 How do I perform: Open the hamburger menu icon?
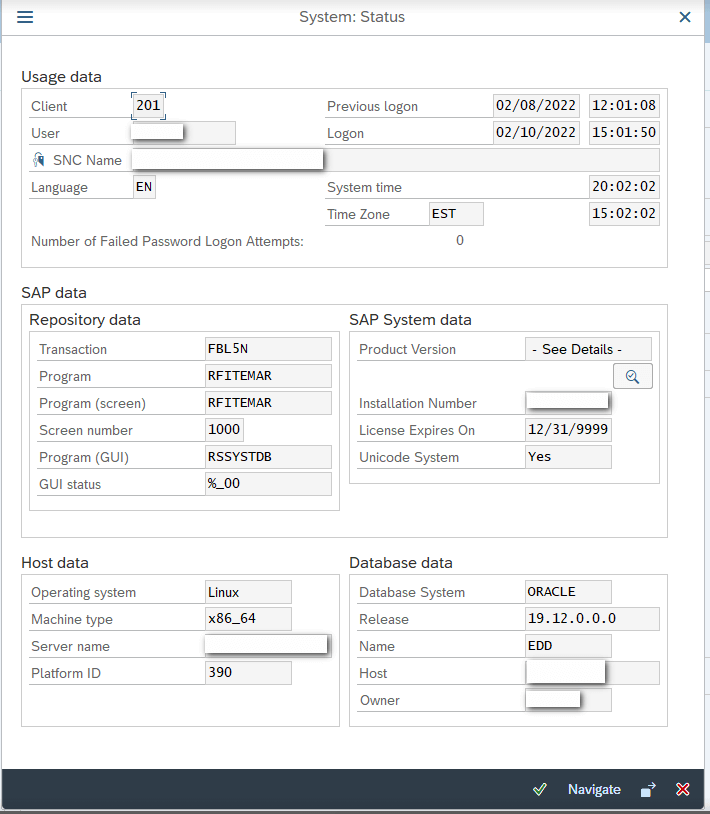(x=25, y=17)
